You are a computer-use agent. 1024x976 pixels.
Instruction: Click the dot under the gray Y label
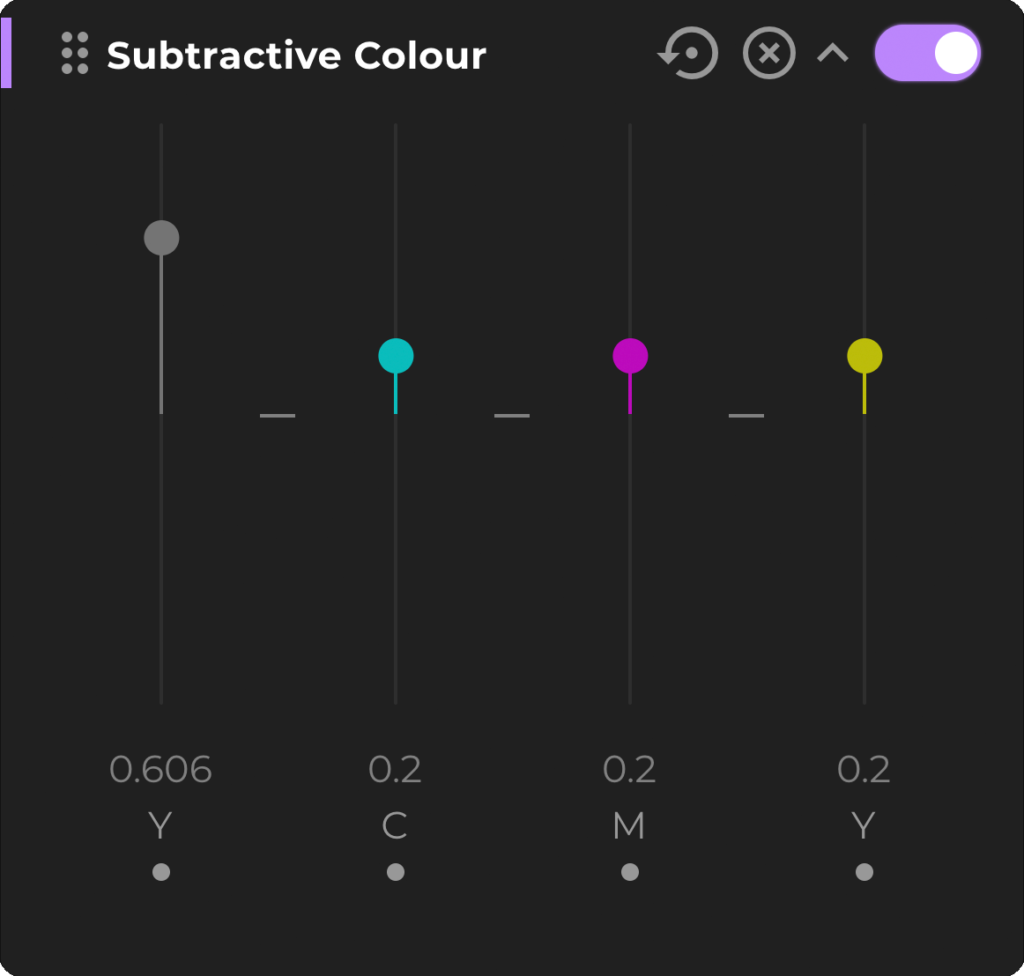click(160, 871)
